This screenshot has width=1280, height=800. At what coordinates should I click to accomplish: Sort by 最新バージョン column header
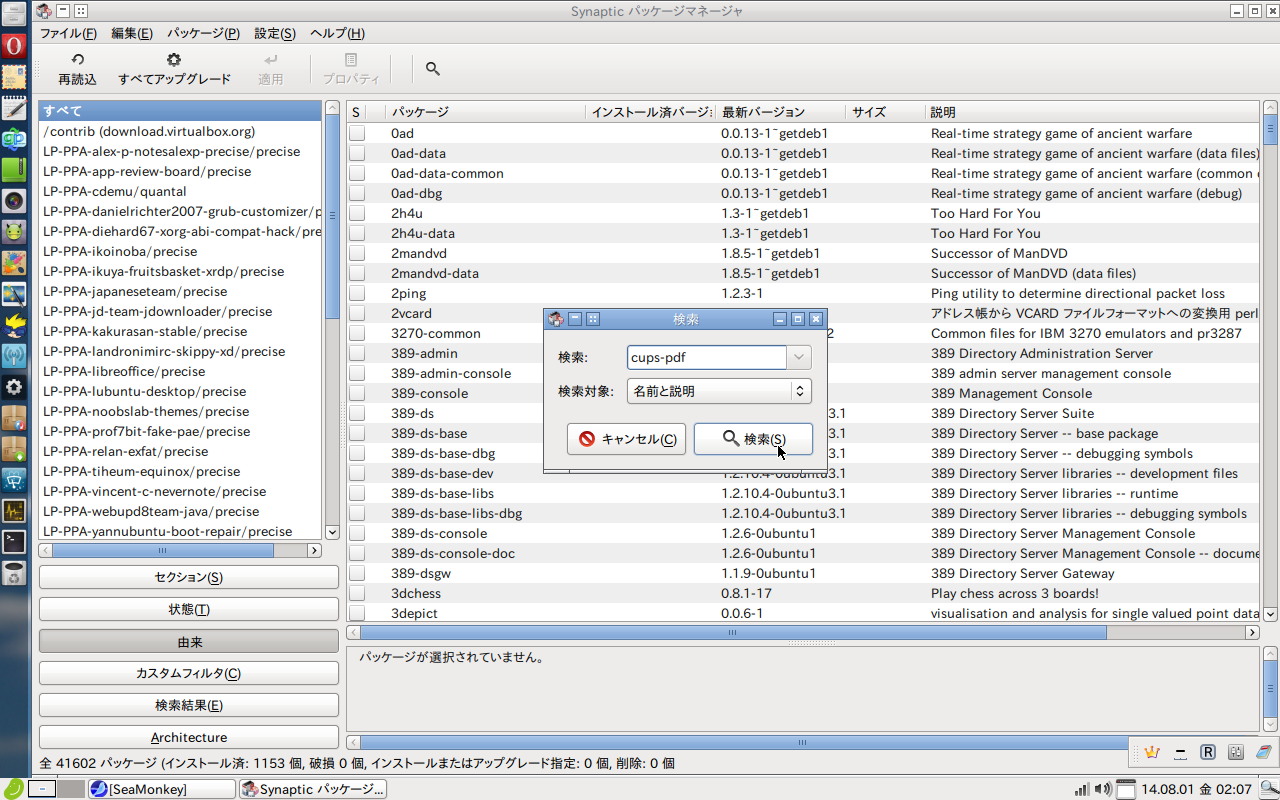[781, 112]
